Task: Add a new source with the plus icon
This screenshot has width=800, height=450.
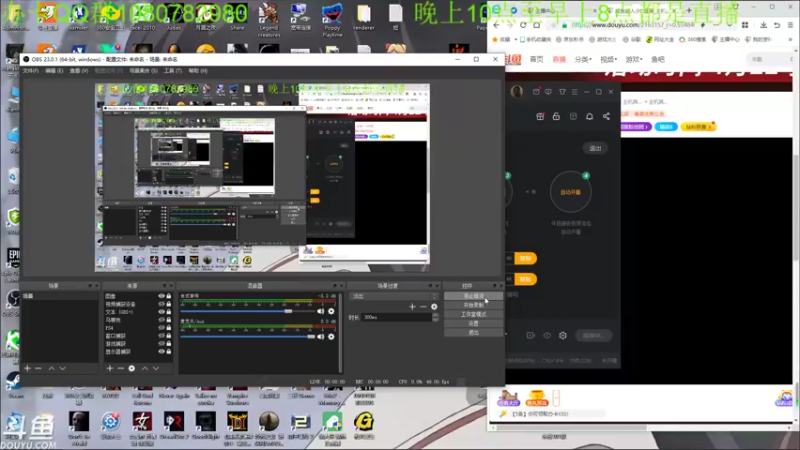Action: coord(110,368)
